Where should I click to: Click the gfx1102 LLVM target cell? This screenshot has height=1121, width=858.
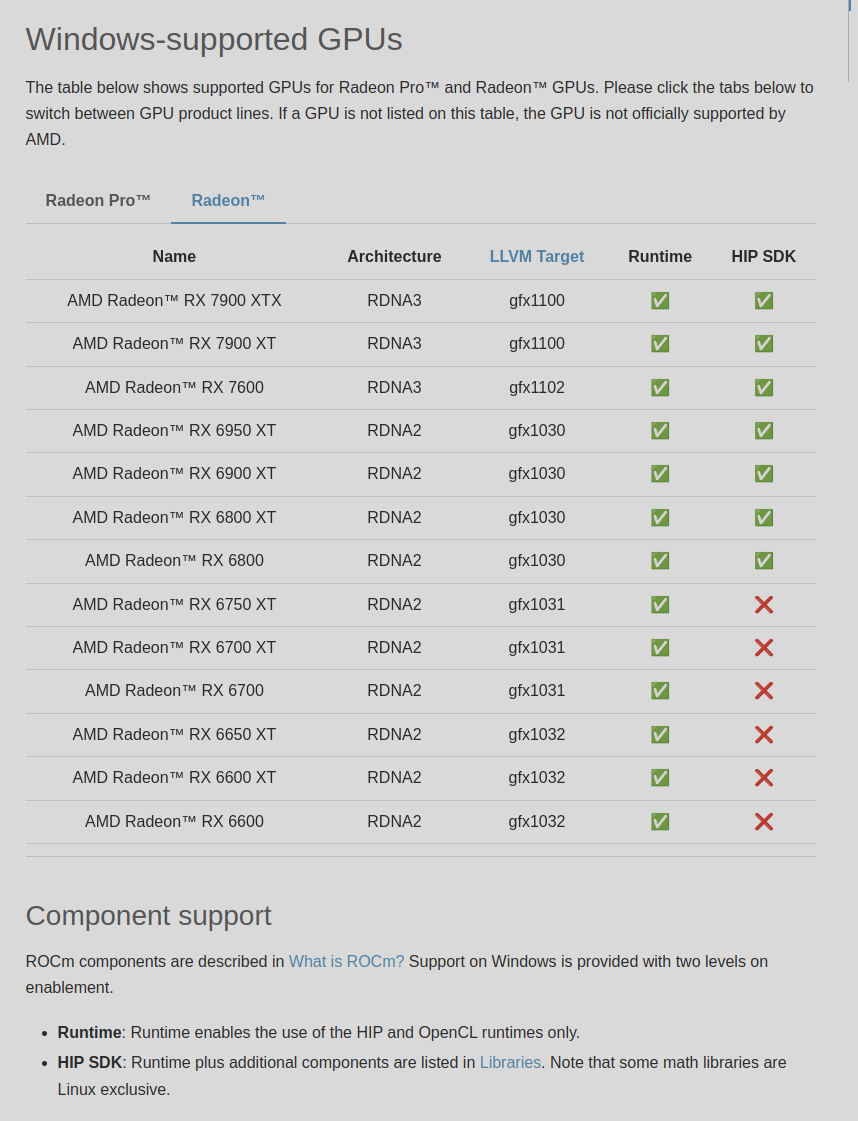click(x=537, y=387)
